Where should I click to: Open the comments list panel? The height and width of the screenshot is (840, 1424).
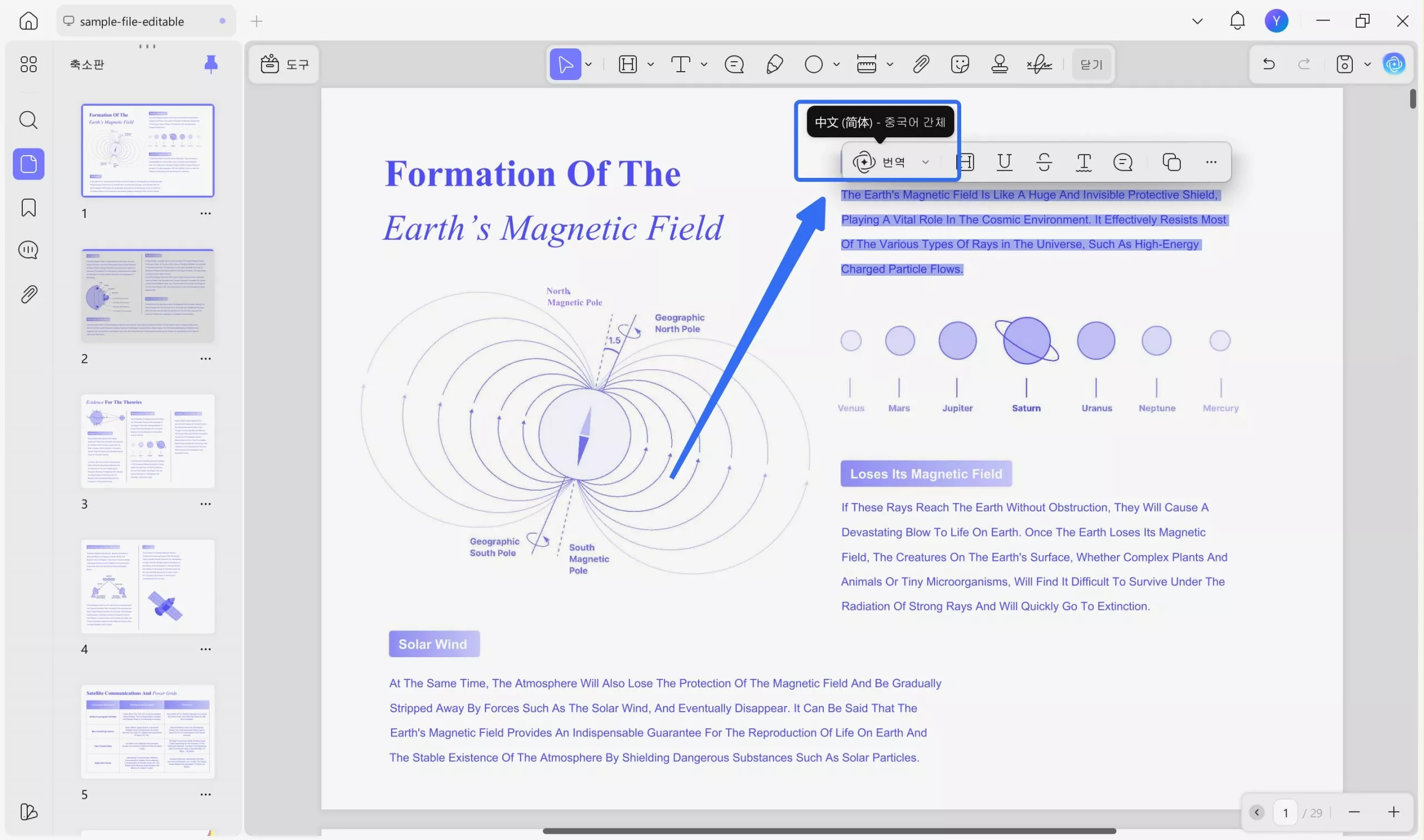(28, 250)
